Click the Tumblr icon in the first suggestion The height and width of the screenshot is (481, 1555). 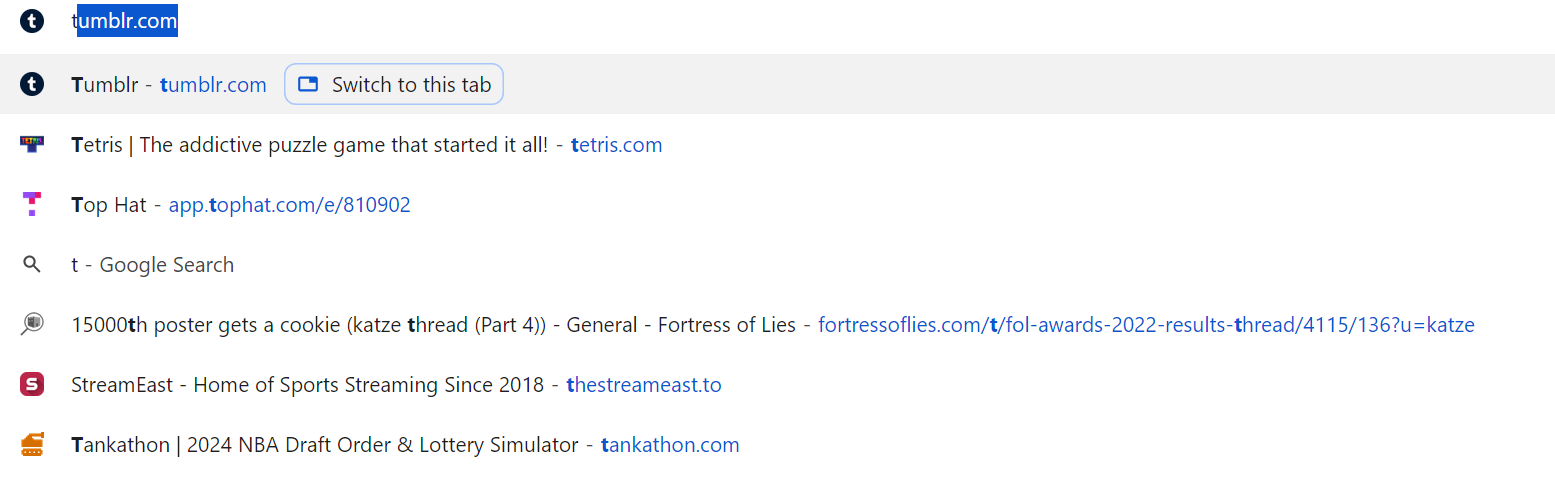click(x=32, y=84)
